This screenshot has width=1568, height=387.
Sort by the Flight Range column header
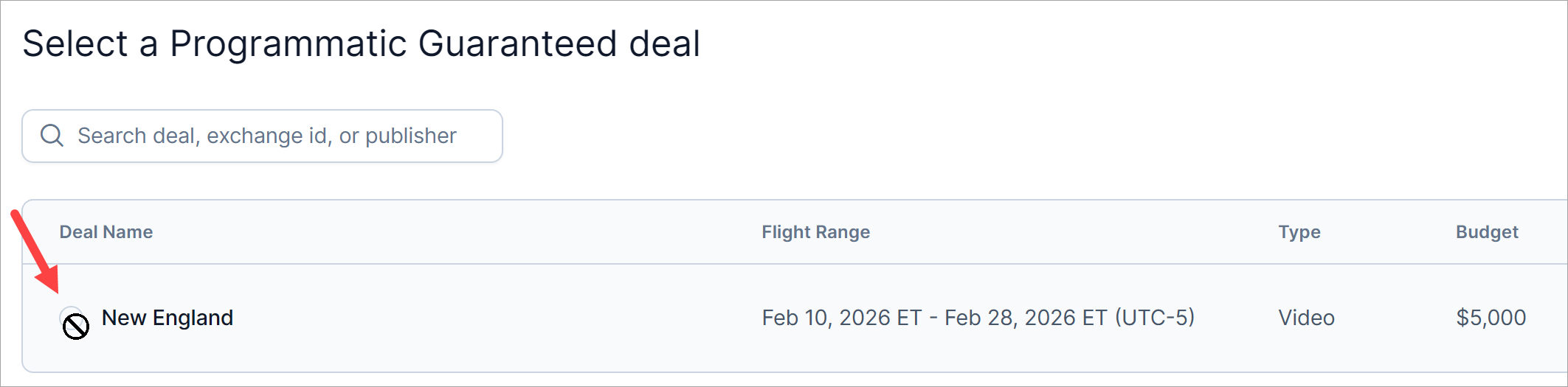click(815, 232)
